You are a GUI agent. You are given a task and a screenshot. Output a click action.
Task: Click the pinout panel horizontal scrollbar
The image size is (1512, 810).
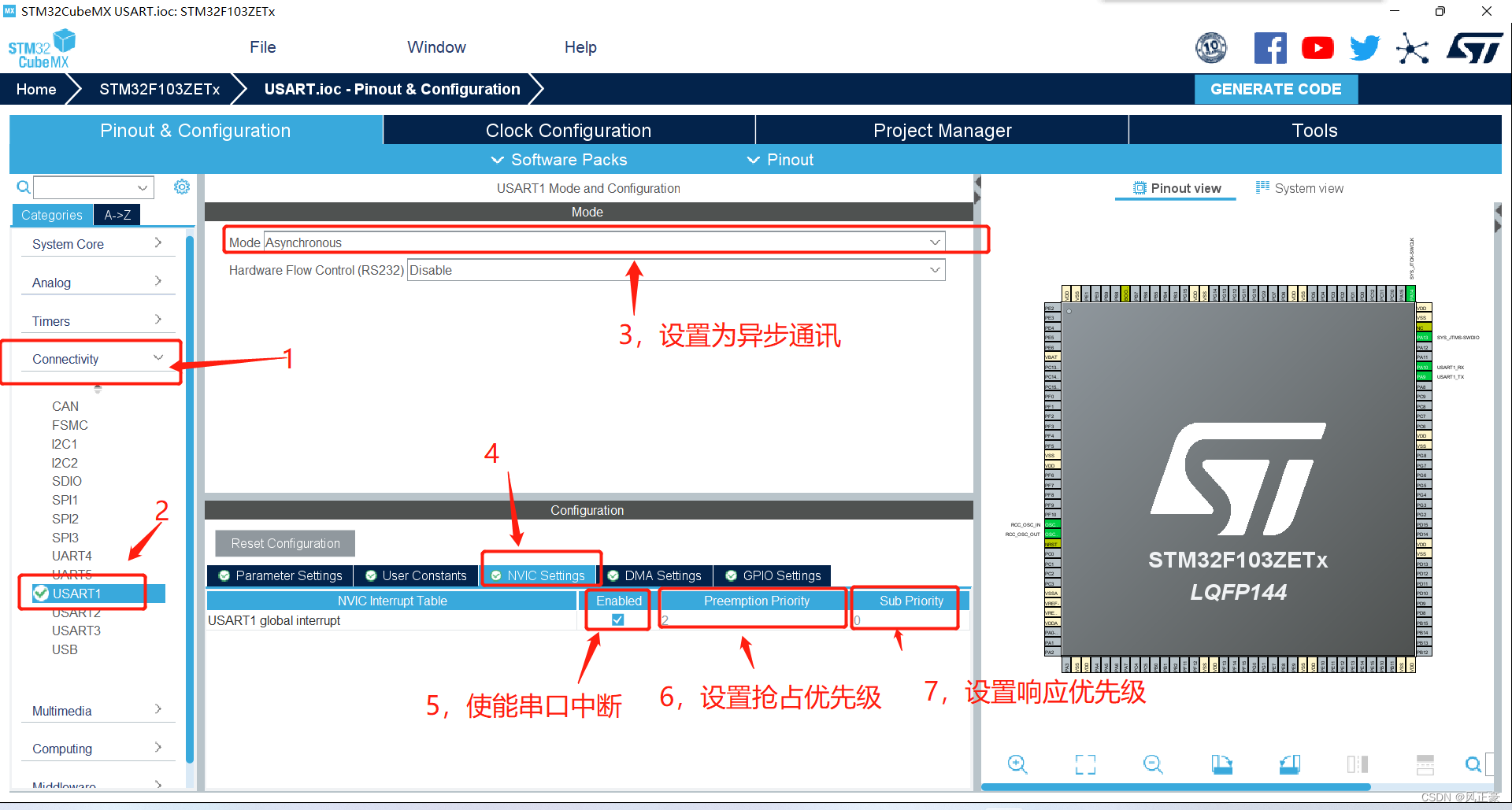click(x=1176, y=786)
